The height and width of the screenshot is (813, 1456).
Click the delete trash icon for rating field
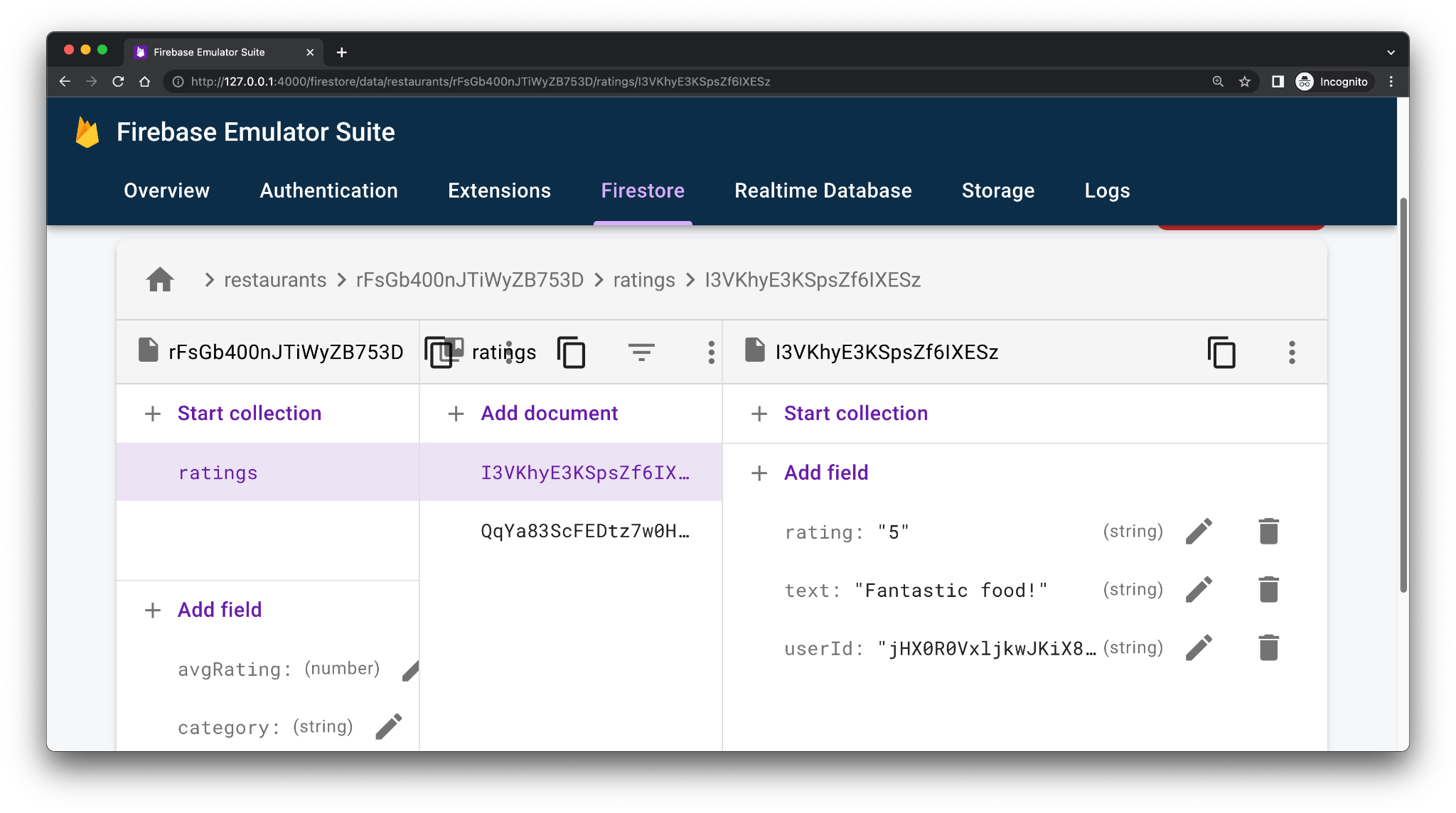pos(1268,531)
